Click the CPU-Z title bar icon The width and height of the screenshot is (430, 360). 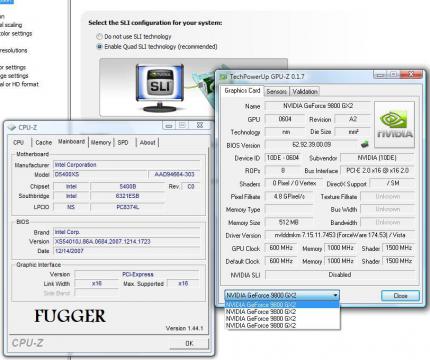coord(12,127)
